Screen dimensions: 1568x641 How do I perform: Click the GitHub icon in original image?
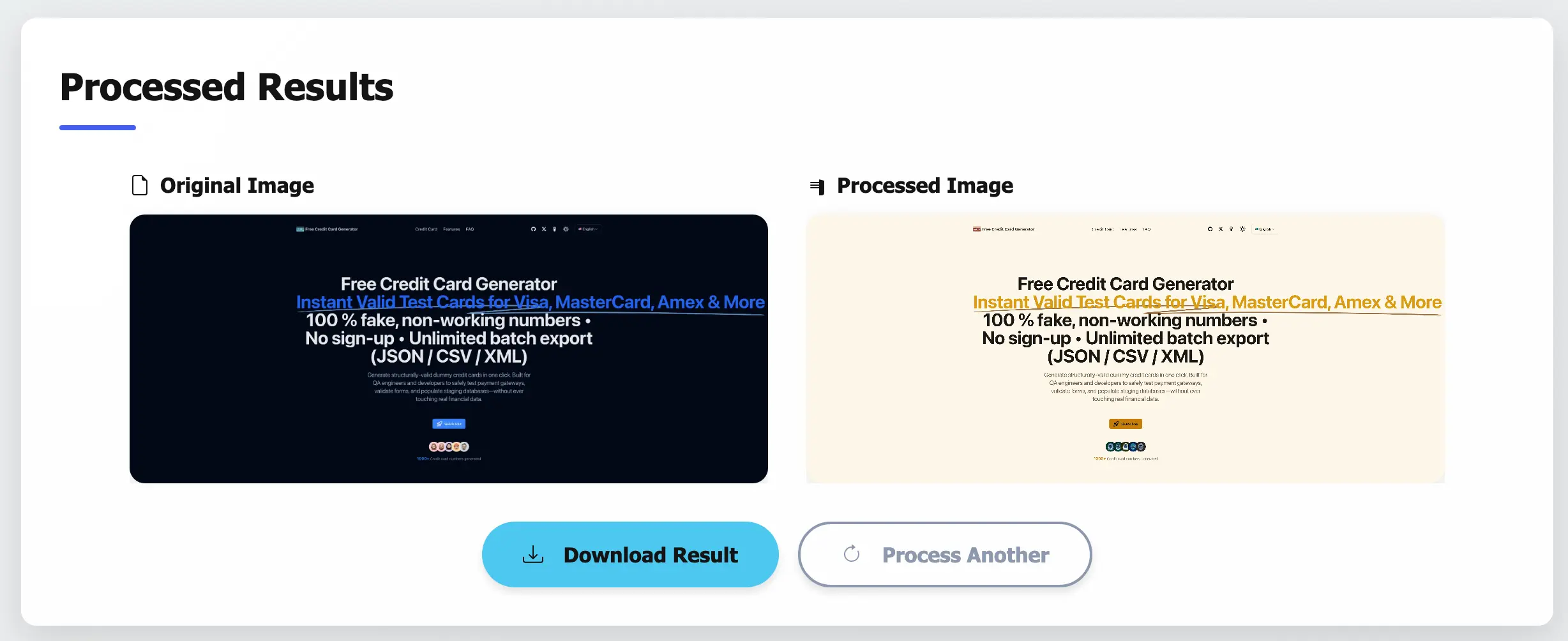coord(533,229)
